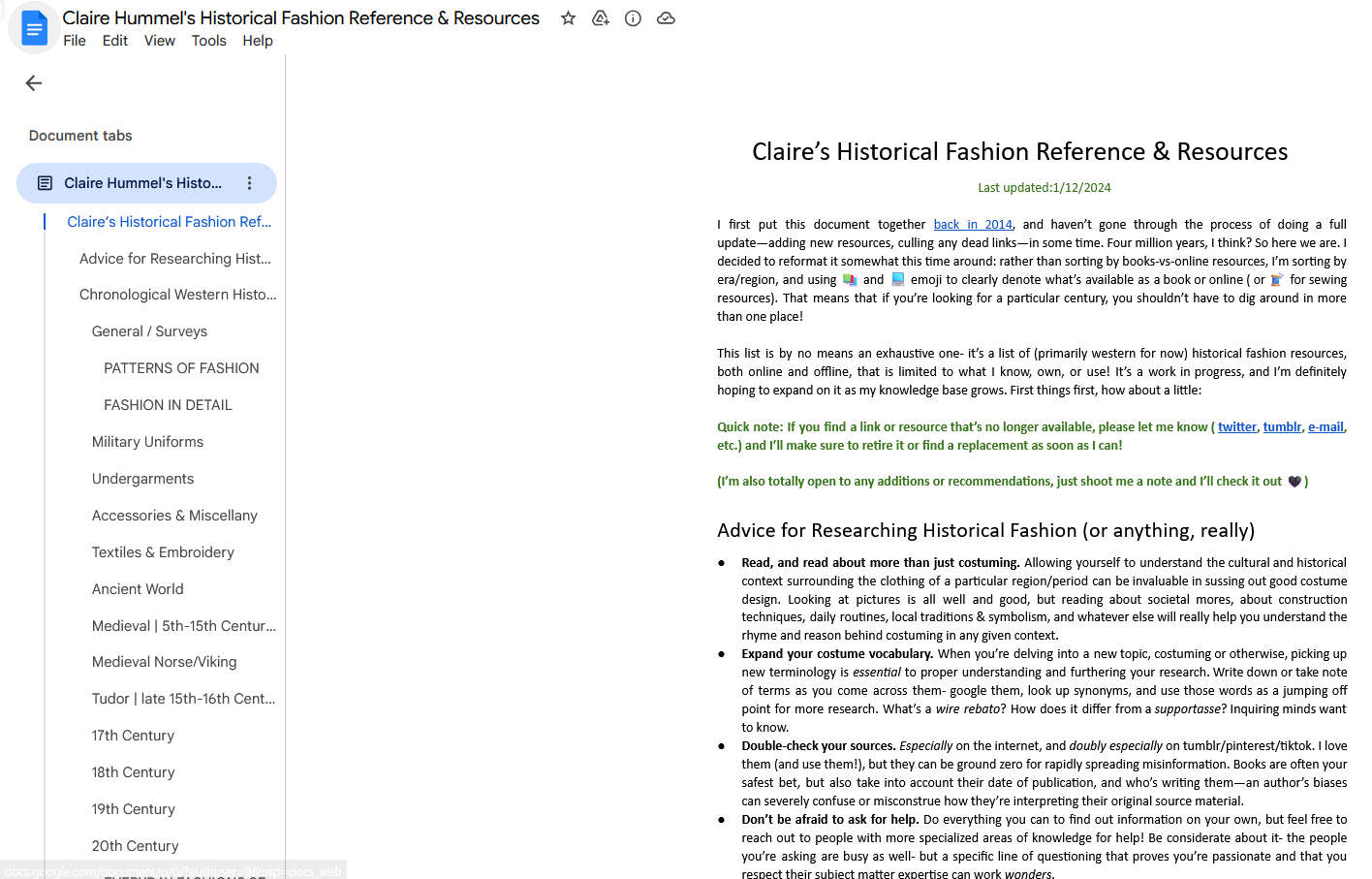The height and width of the screenshot is (879, 1372).
Task: Collapse document tabs with back arrow
Action: click(x=34, y=83)
